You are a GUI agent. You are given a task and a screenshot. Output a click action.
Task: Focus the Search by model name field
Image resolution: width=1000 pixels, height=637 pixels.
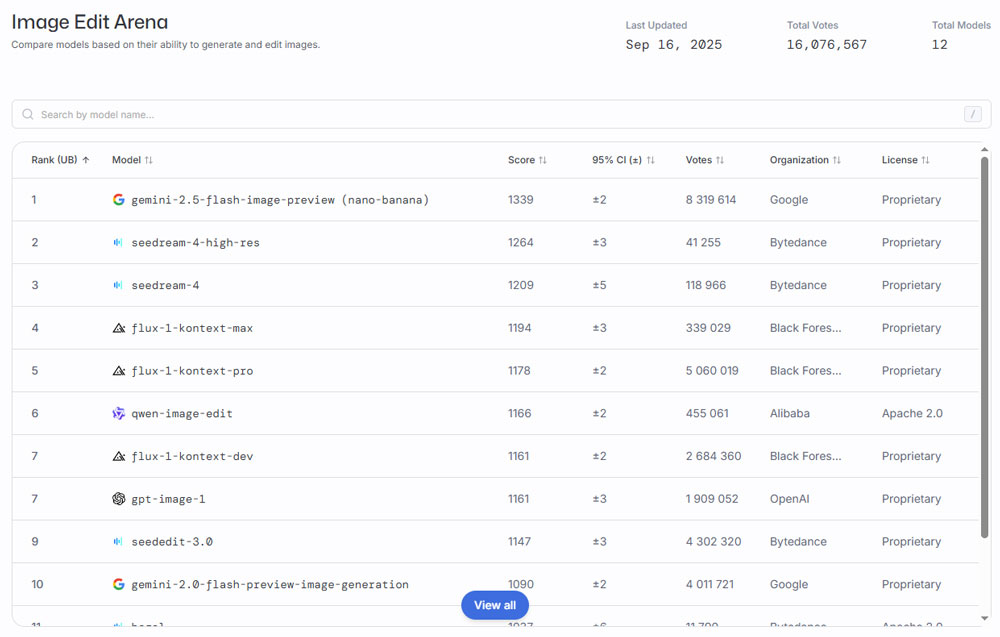[501, 115]
